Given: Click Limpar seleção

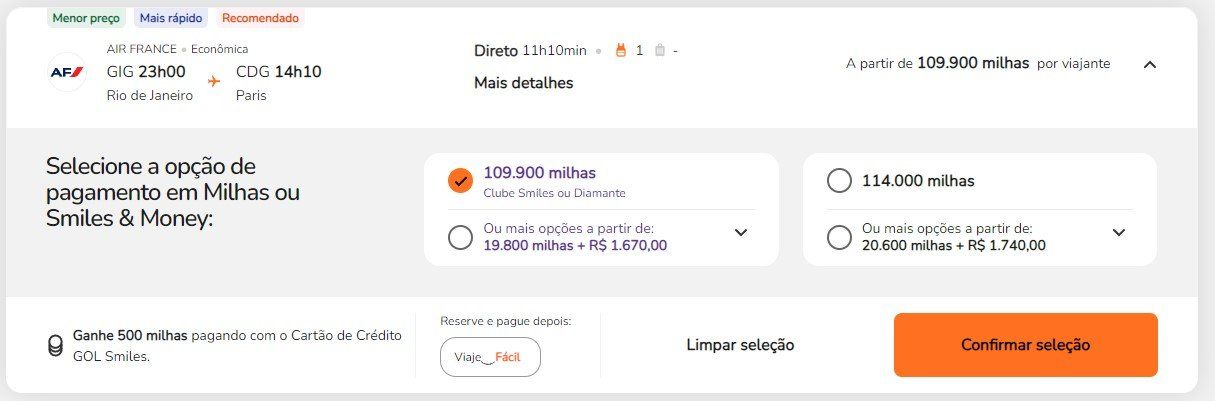Looking at the screenshot, I should [x=740, y=345].
